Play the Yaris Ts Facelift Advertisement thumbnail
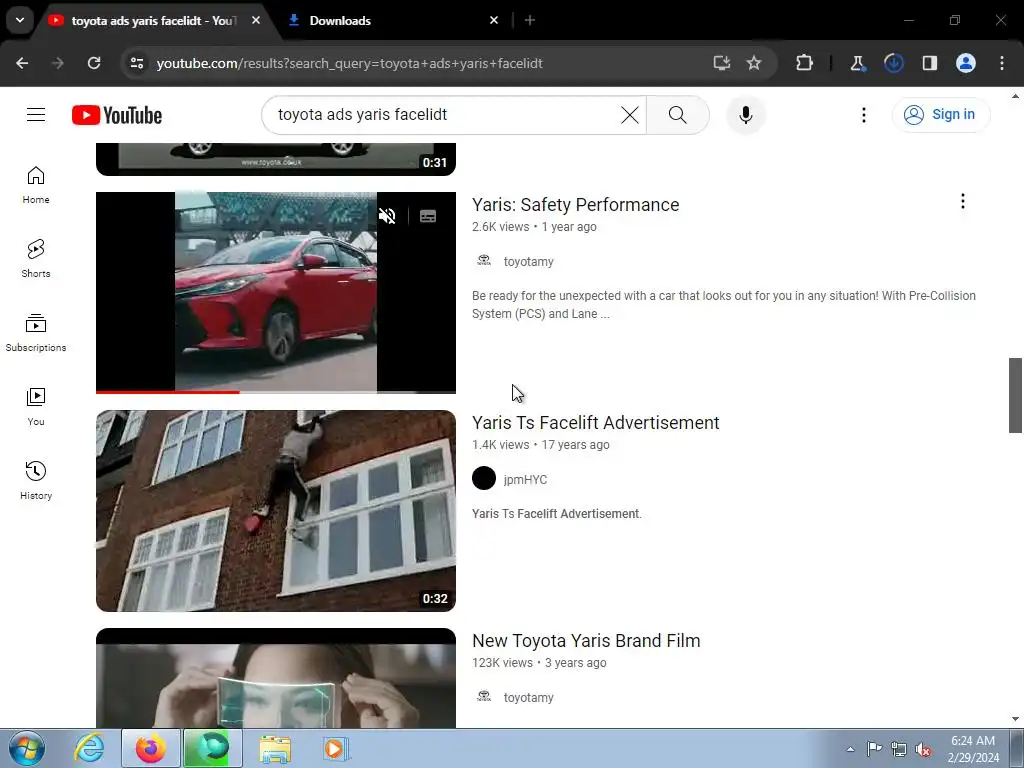The height and width of the screenshot is (768, 1024). click(276, 511)
